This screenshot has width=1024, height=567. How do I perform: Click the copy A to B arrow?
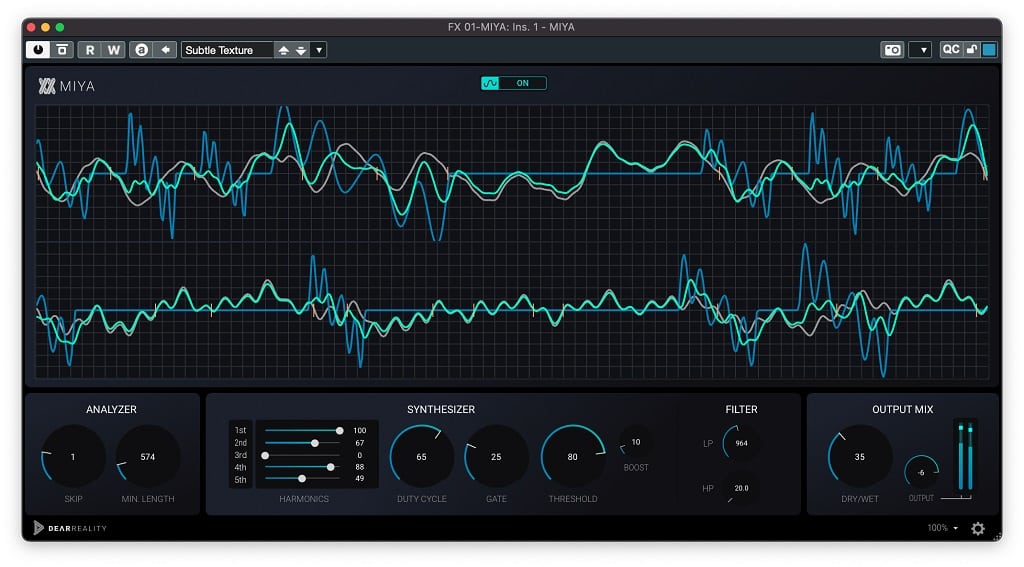(165, 50)
